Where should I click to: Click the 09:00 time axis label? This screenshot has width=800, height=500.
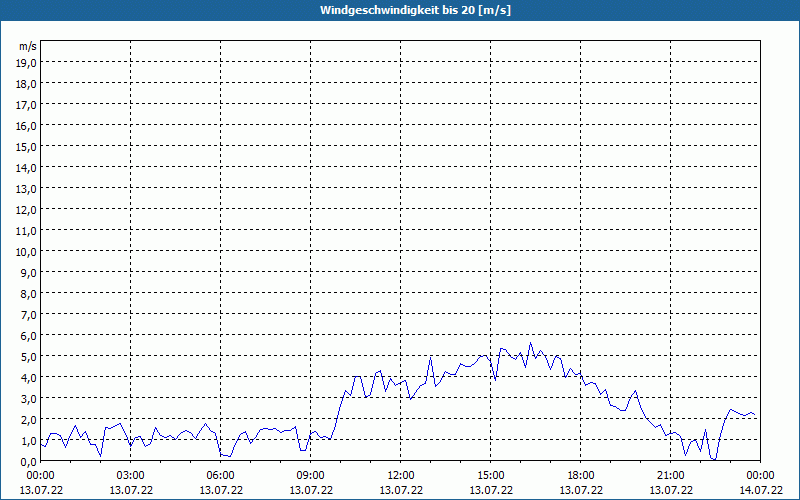[x=311, y=476]
